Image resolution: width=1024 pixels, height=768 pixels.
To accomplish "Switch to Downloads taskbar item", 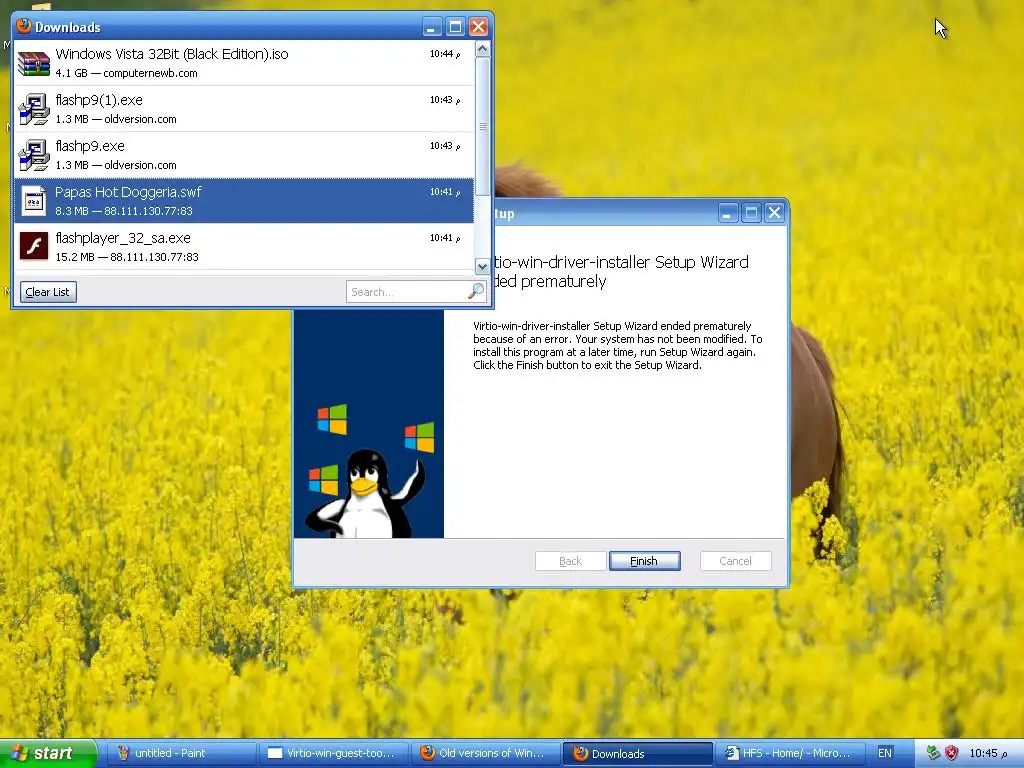I will [x=638, y=753].
